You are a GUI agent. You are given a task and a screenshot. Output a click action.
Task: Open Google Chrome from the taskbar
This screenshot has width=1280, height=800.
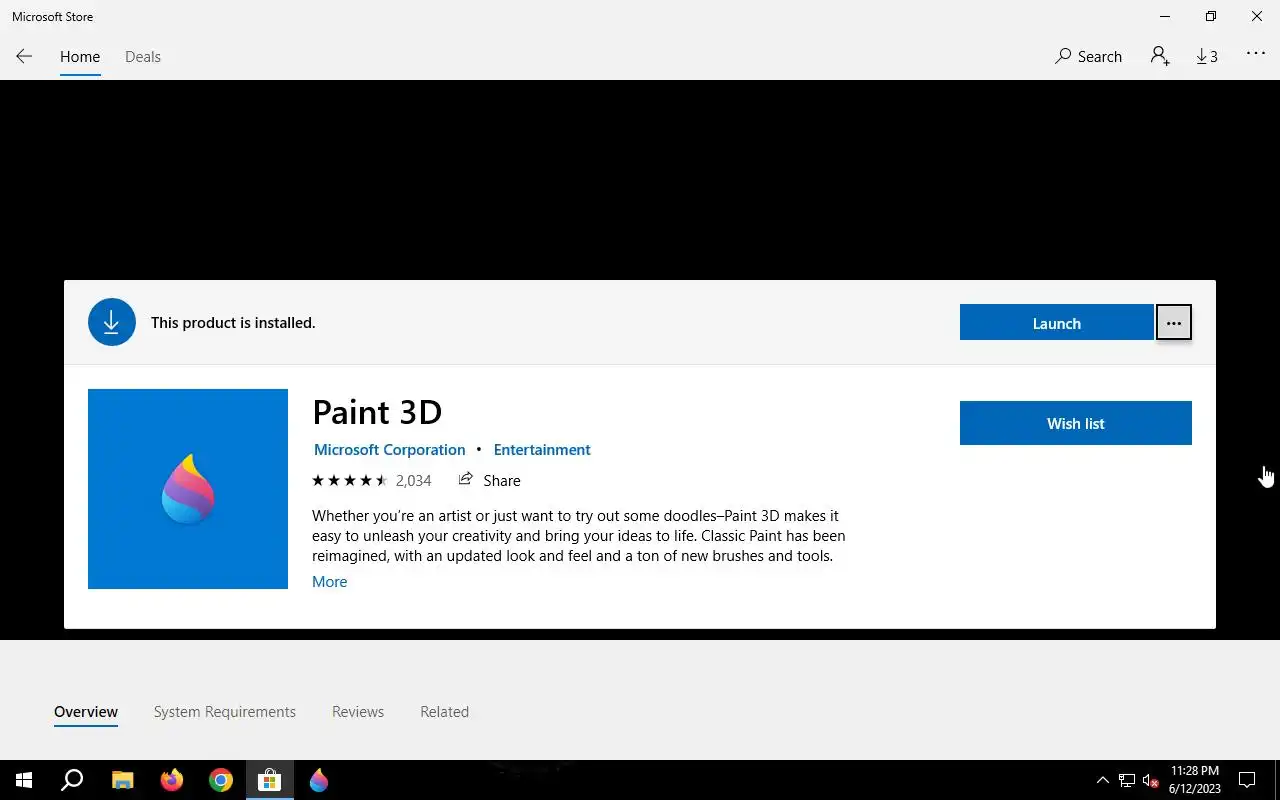click(221, 780)
